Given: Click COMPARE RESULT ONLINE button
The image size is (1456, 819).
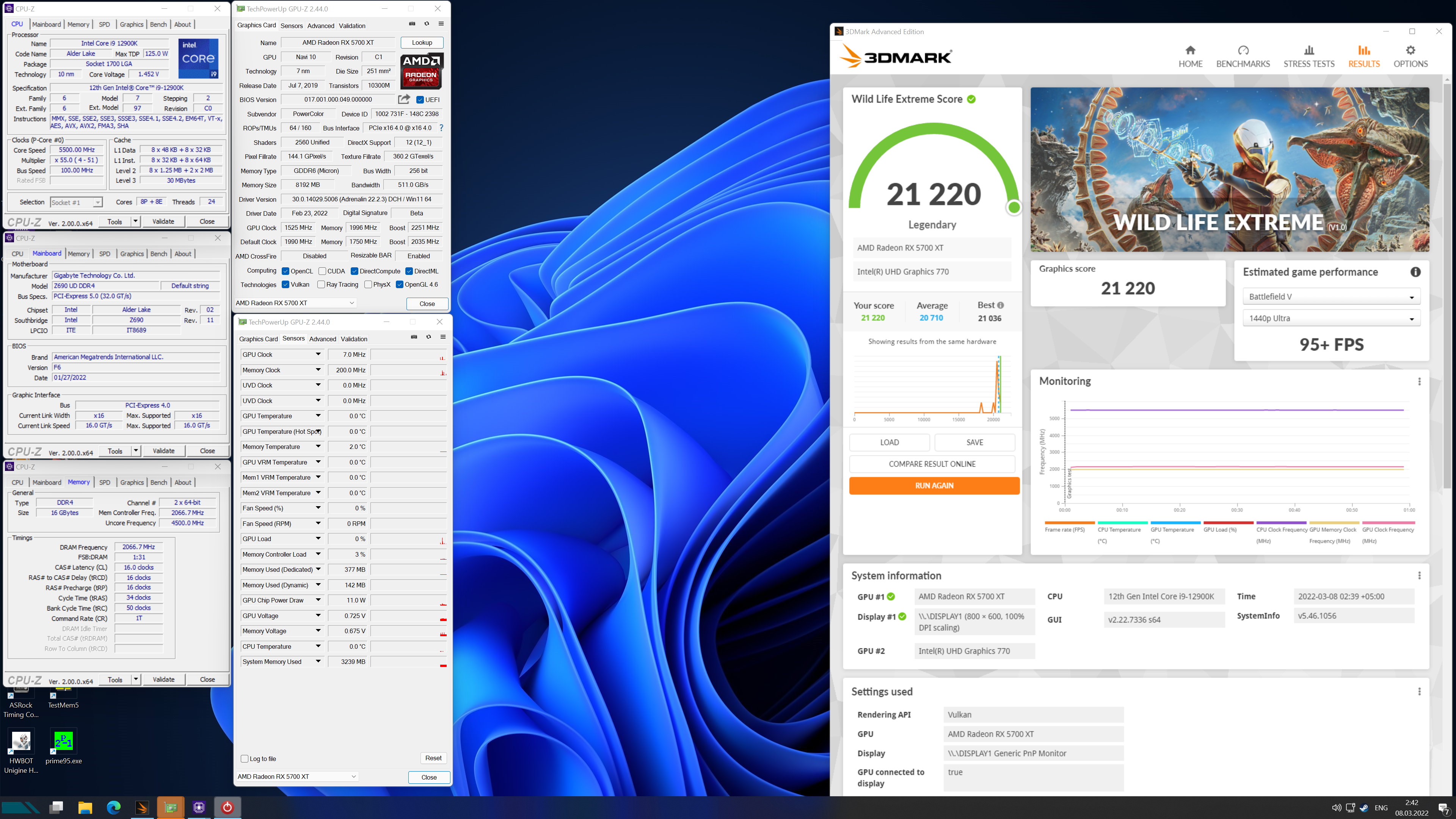Looking at the screenshot, I should coord(932,464).
